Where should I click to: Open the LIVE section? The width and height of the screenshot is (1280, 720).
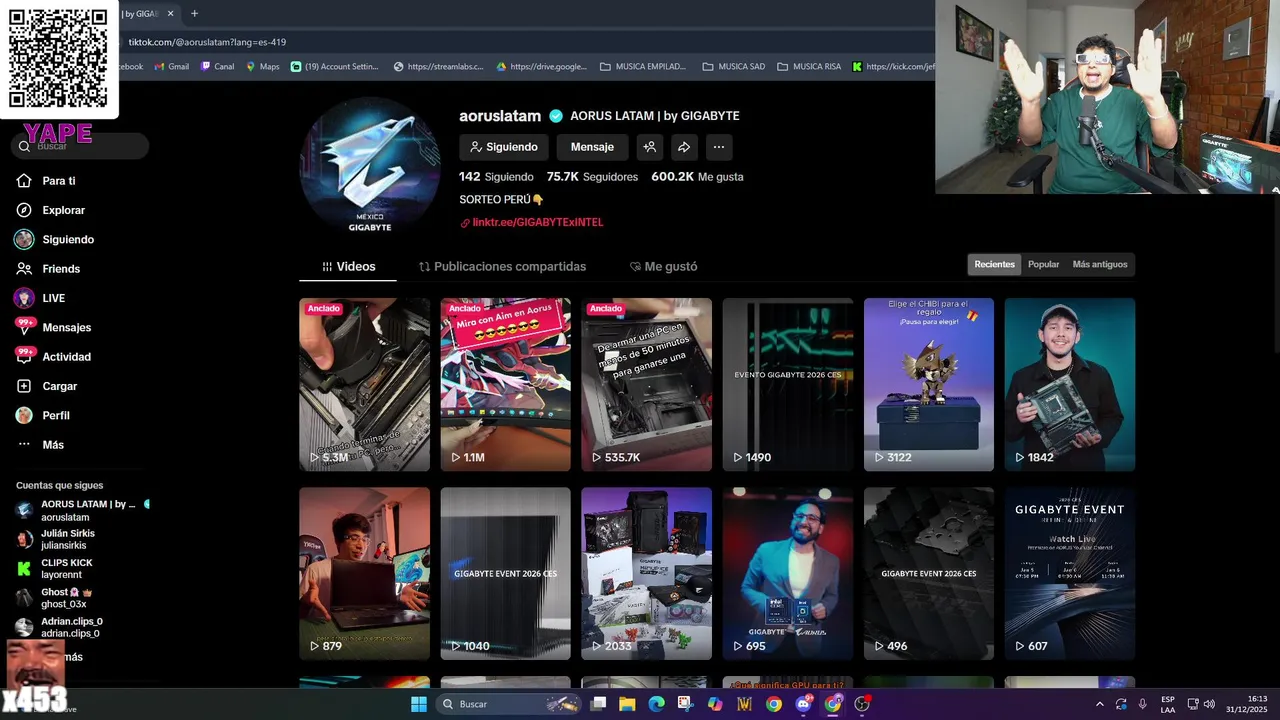53,298
